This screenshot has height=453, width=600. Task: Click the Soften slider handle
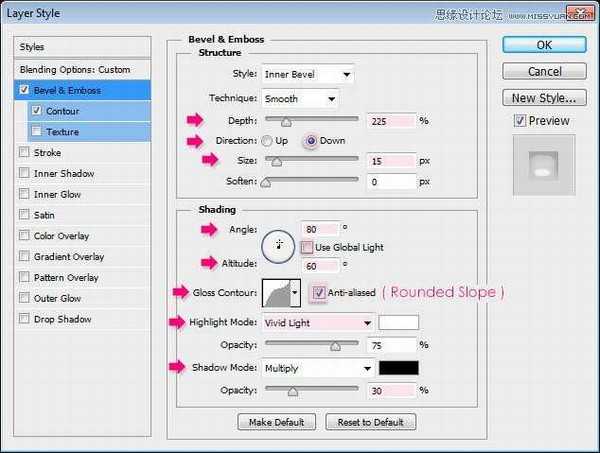click(x=266, y=182)
